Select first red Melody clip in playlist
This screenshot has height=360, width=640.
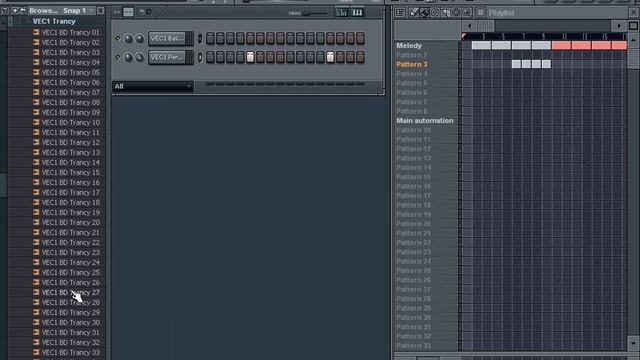(561, 45)
